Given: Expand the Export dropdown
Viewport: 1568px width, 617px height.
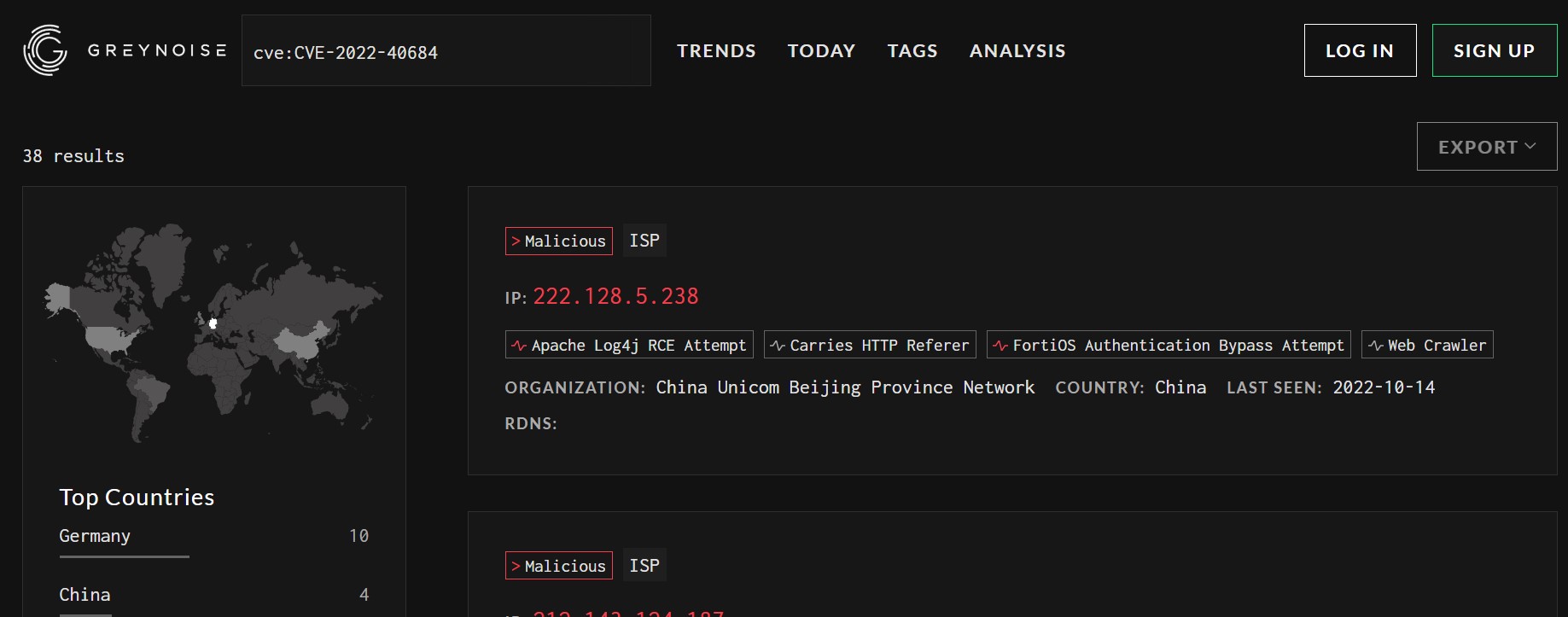Looking at the screenshot, I should [1486, 147].
